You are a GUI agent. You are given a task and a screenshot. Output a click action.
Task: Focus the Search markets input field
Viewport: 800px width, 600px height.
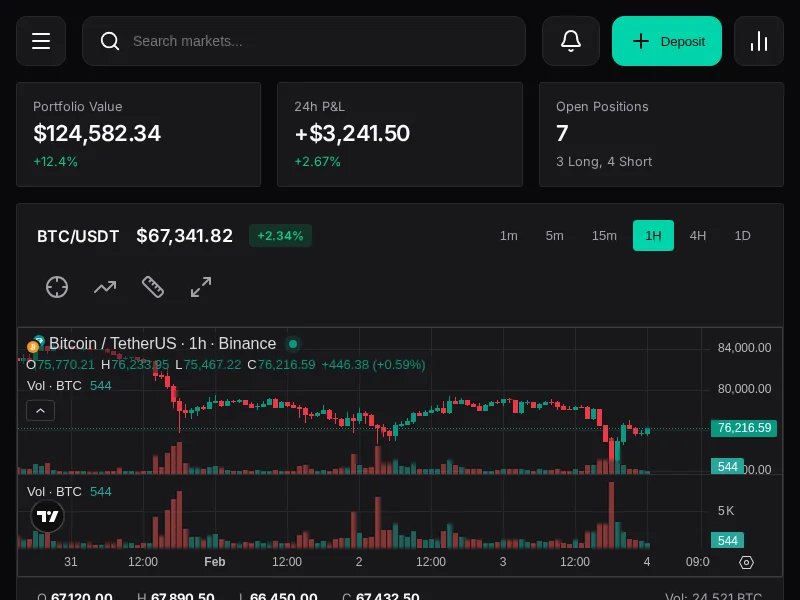point(320,41)
